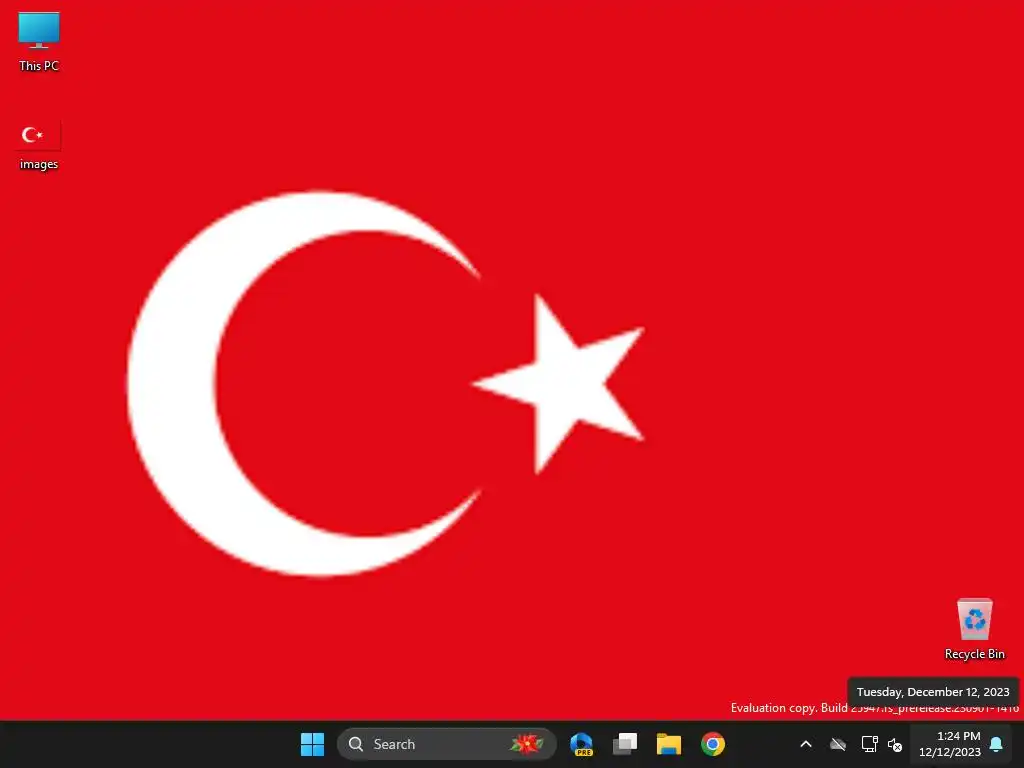Screen dimensions: 1024x768
Task: Open notifications bell icon
Action: click(996, 744)
